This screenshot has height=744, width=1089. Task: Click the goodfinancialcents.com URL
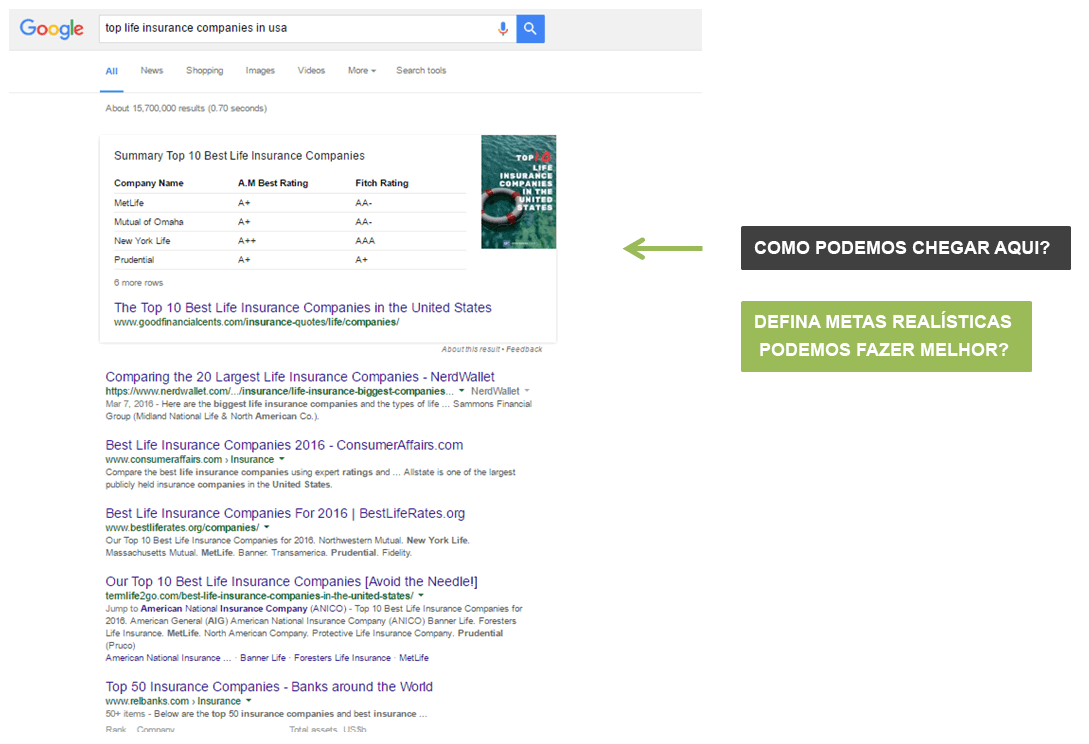(x=256, y=322)
